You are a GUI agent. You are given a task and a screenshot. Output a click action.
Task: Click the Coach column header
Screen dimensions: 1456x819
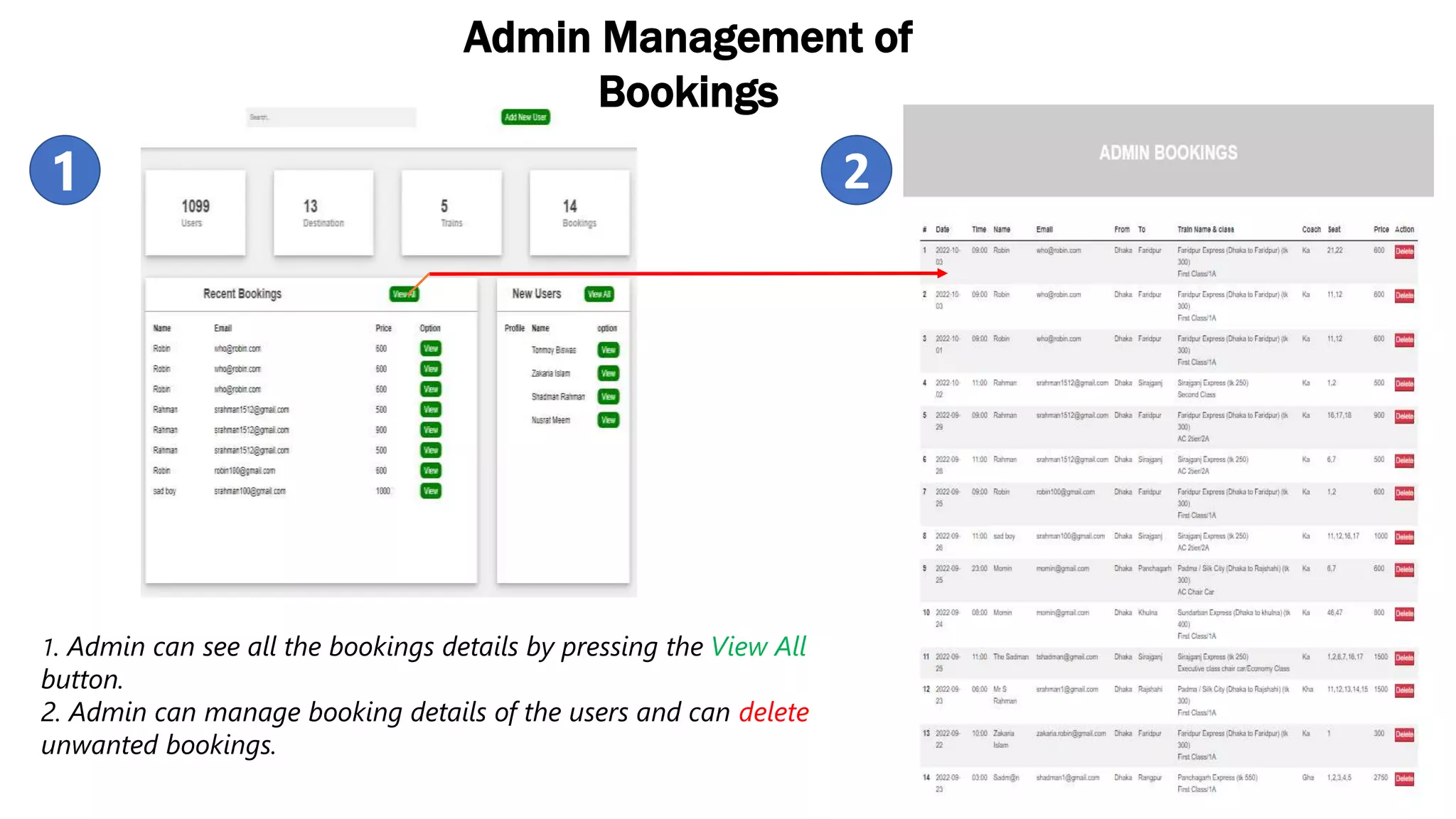(x=1312, y=230)
